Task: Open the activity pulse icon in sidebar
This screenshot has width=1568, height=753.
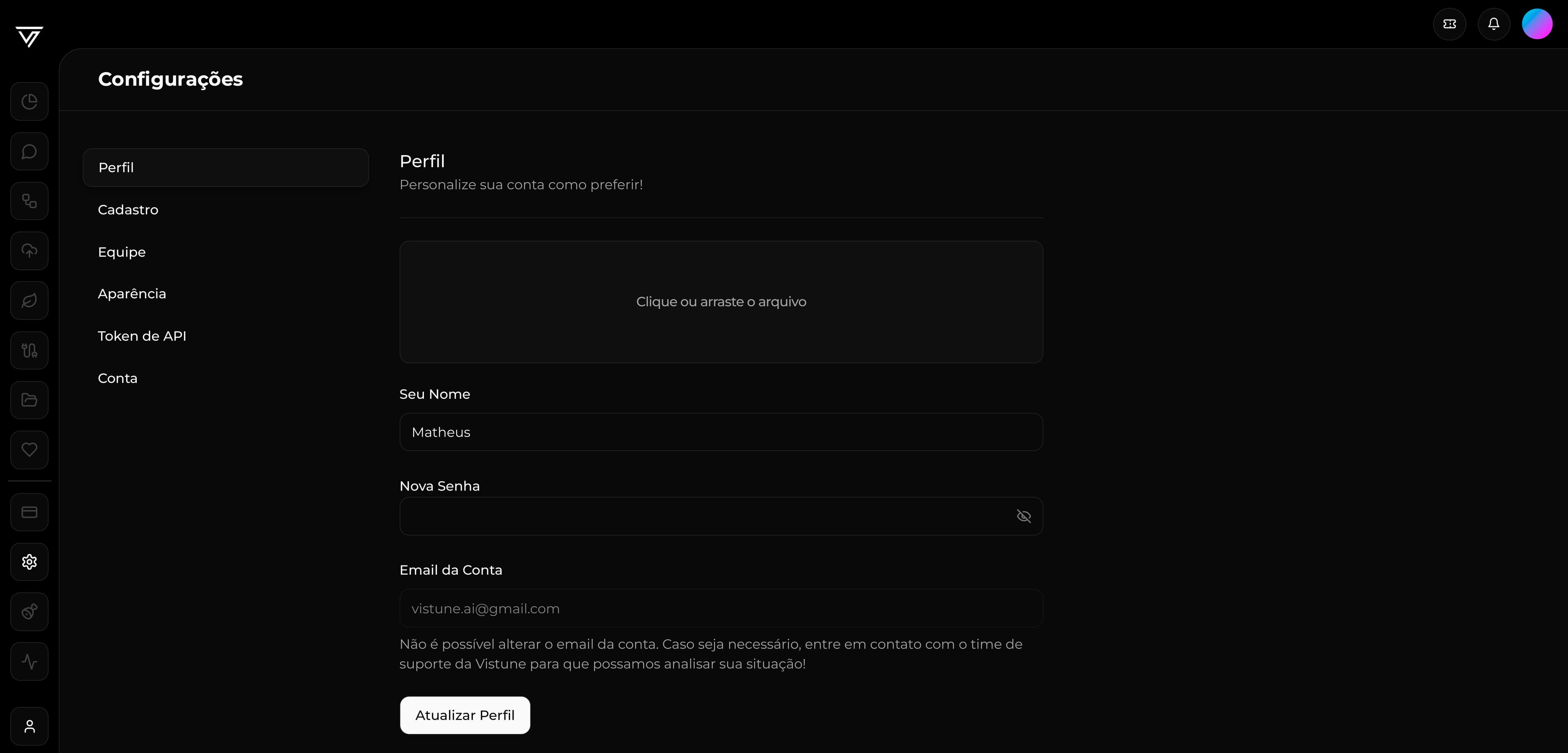Action: [29, 662]
